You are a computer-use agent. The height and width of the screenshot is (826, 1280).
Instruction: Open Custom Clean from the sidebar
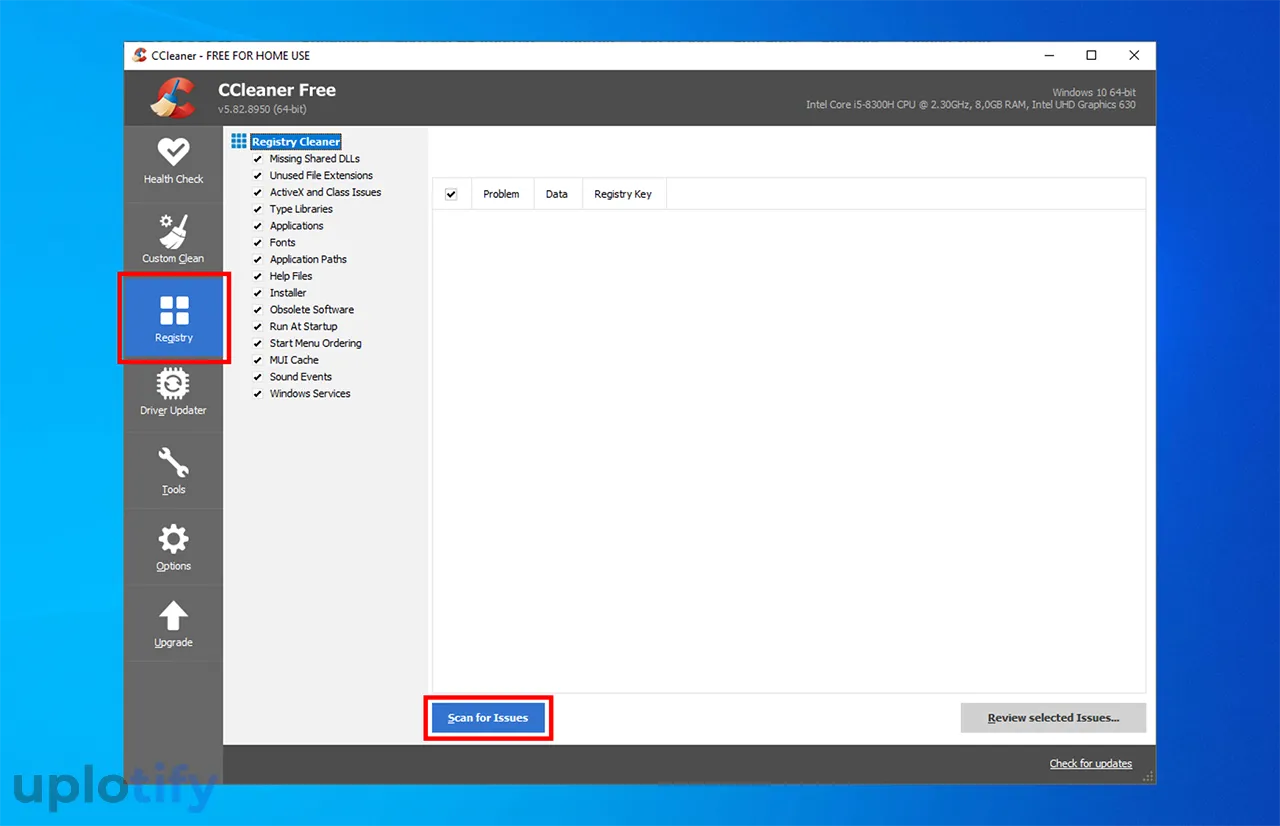click(x=173, y=240)
